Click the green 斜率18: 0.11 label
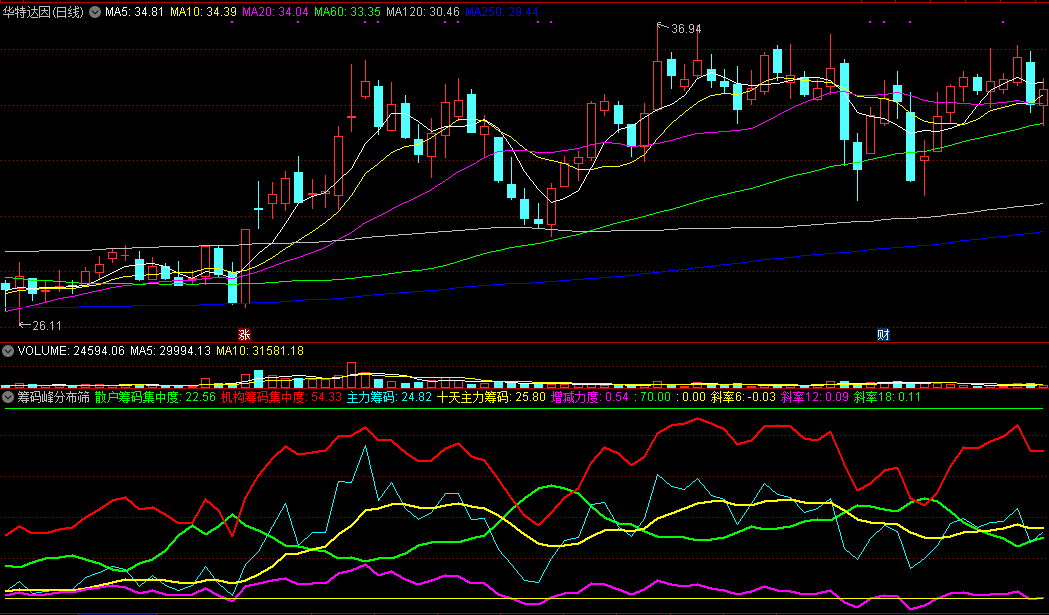 (887, 397)
